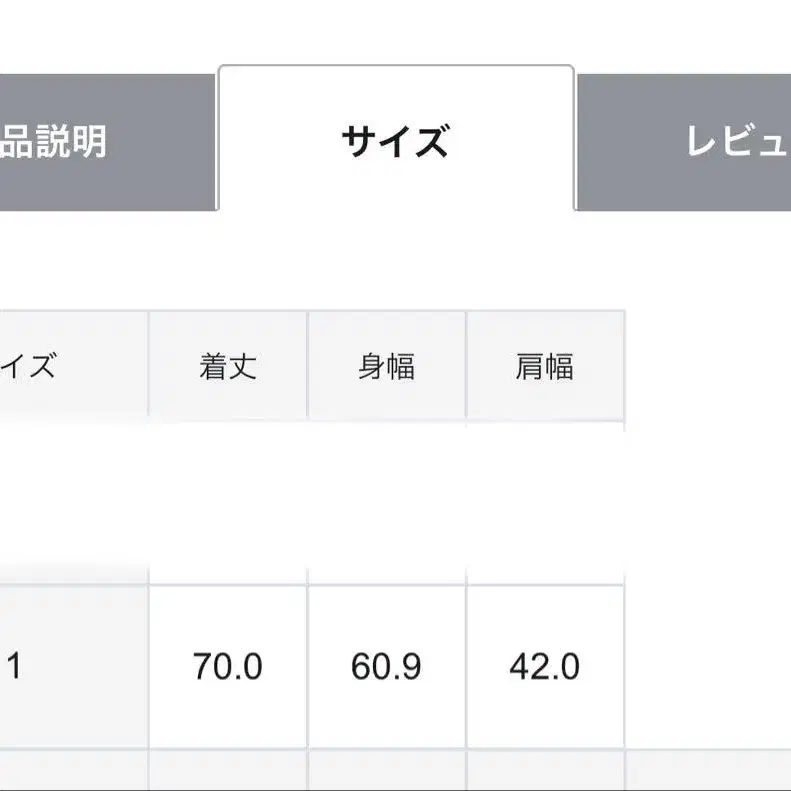Screen dimensions: 791x791
Task: Click the 42.0 shoulder width cell
Action: (545, 666)
